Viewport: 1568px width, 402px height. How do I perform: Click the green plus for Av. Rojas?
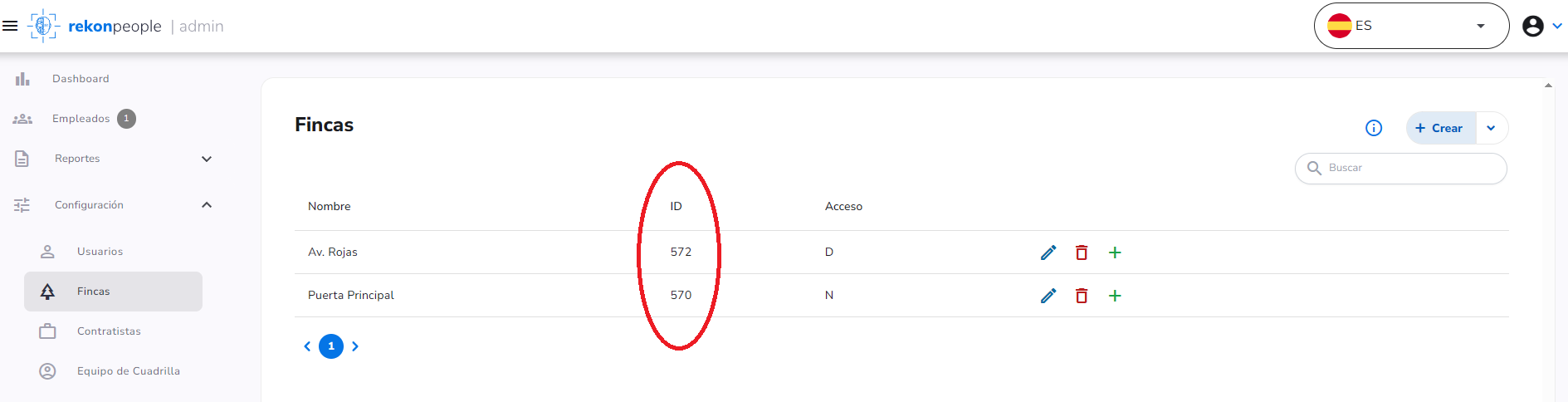click(x=1115, y=252)
